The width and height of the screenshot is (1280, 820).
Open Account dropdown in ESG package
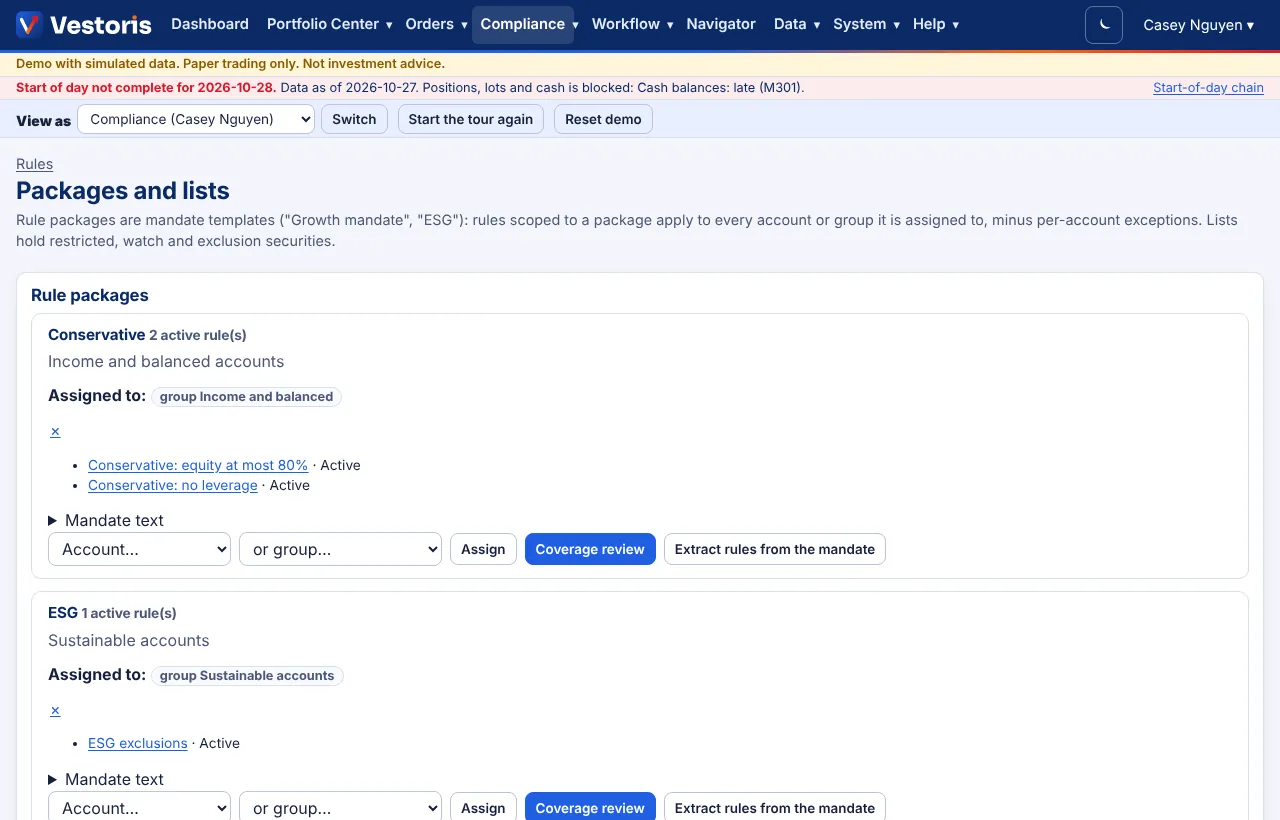140,808
